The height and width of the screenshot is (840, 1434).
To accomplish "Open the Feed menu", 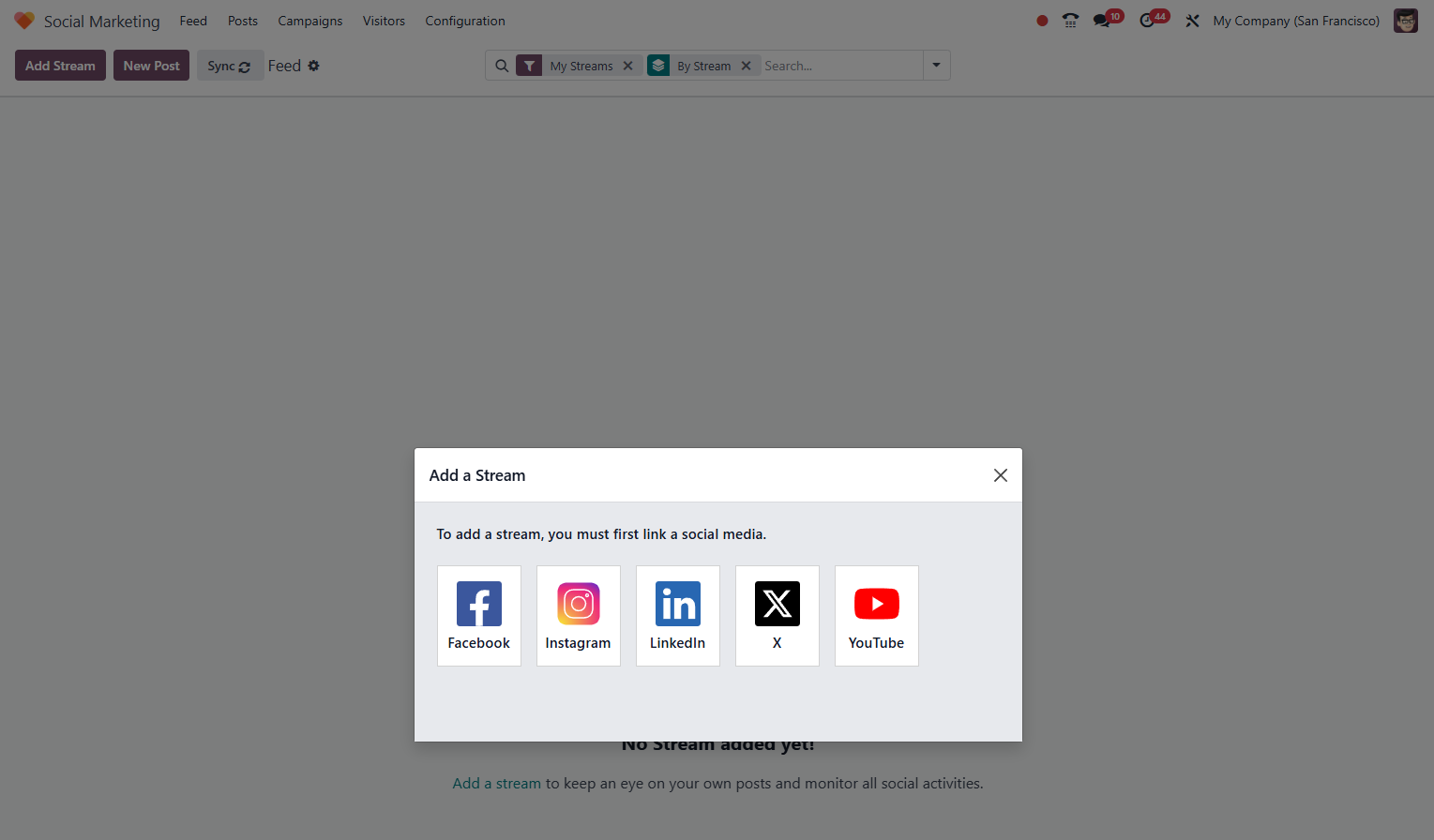I will [x=193, y=21].
